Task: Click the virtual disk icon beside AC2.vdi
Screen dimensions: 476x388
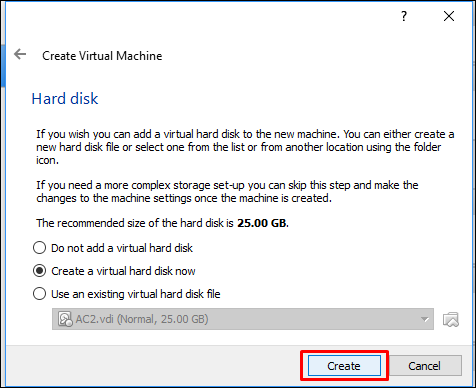Action: [x=65, y=319]
